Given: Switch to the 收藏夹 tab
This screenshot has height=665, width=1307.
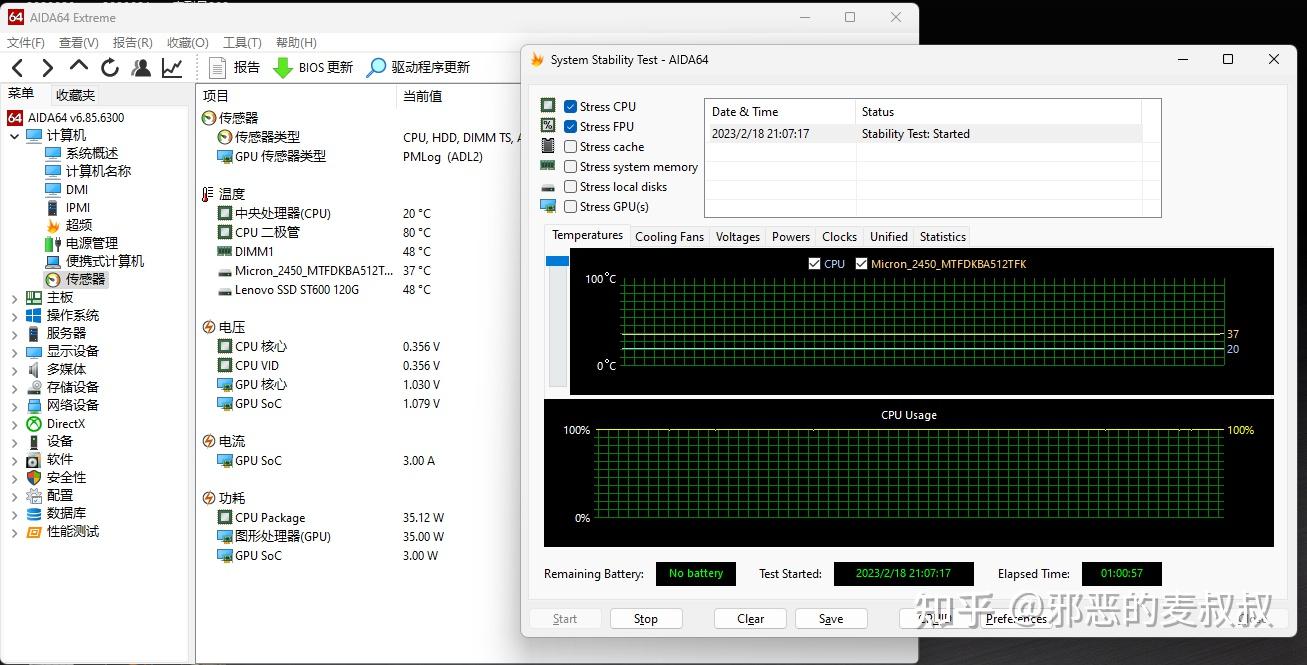Looking at the screenshot, I should [76, 95].
